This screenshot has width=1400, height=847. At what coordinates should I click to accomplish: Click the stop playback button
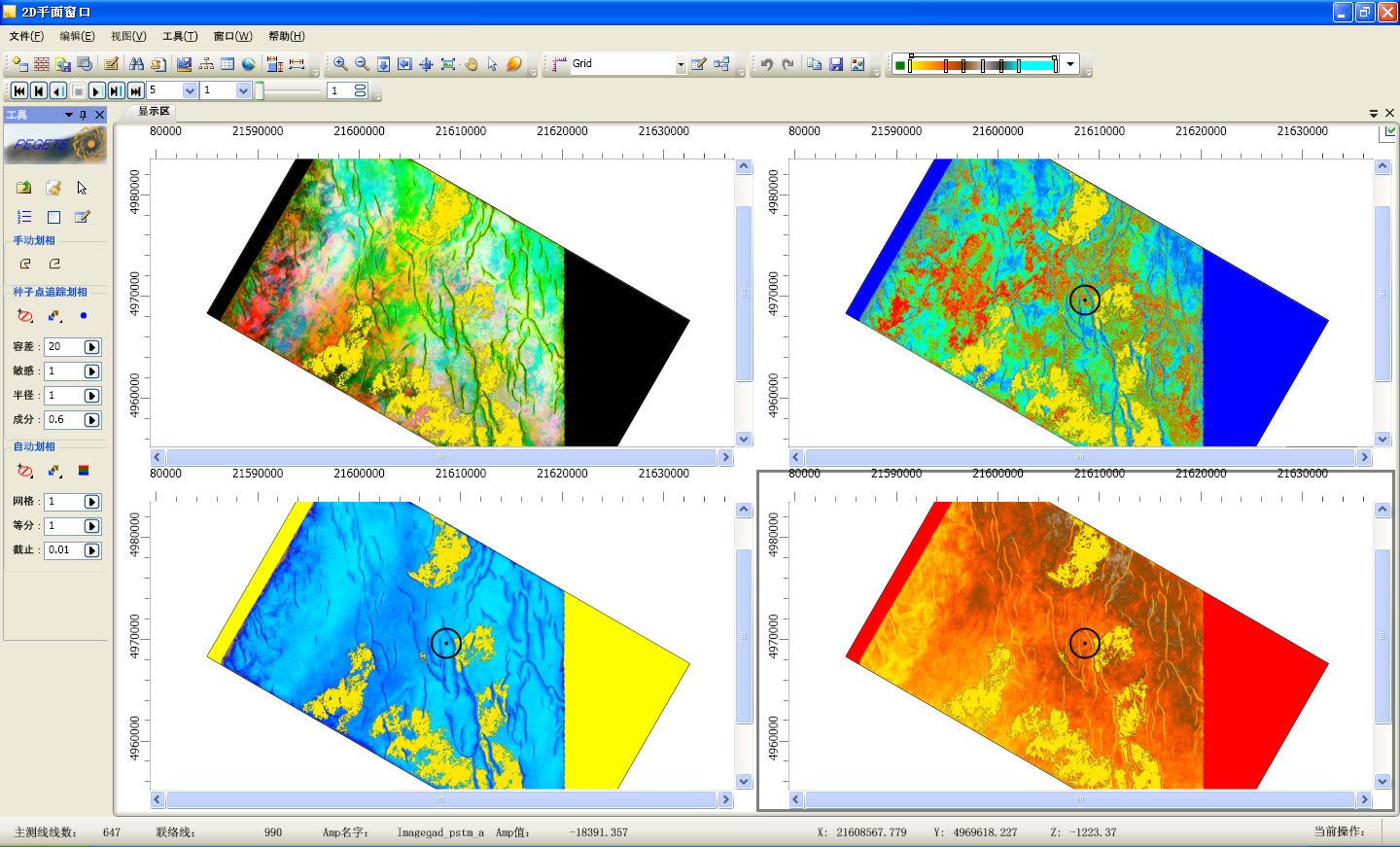[78, 90]
